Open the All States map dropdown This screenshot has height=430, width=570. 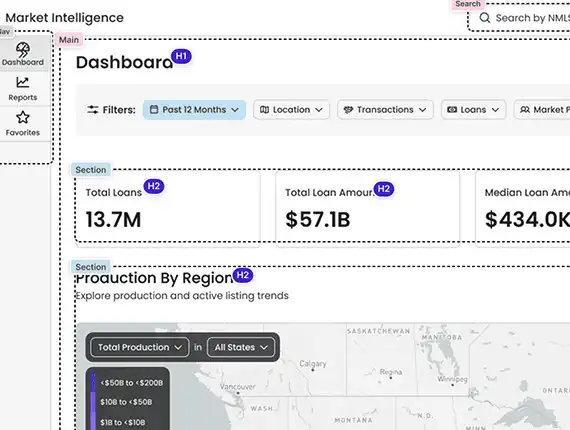241,347
